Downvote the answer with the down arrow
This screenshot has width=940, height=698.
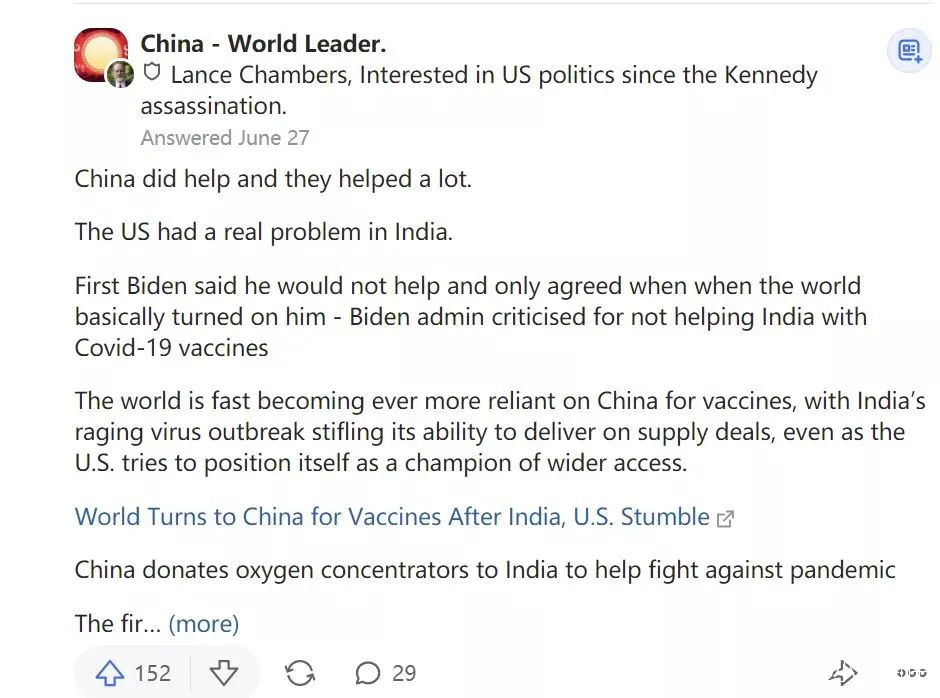[224, 673]
